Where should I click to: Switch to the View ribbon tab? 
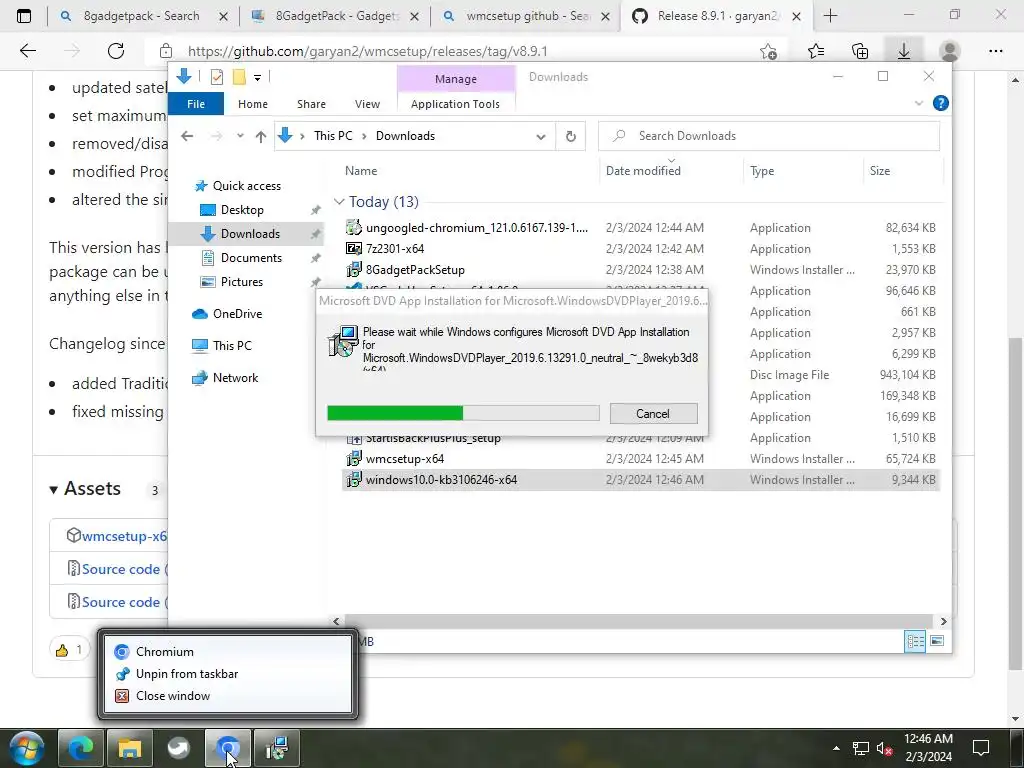pos(367,104)
